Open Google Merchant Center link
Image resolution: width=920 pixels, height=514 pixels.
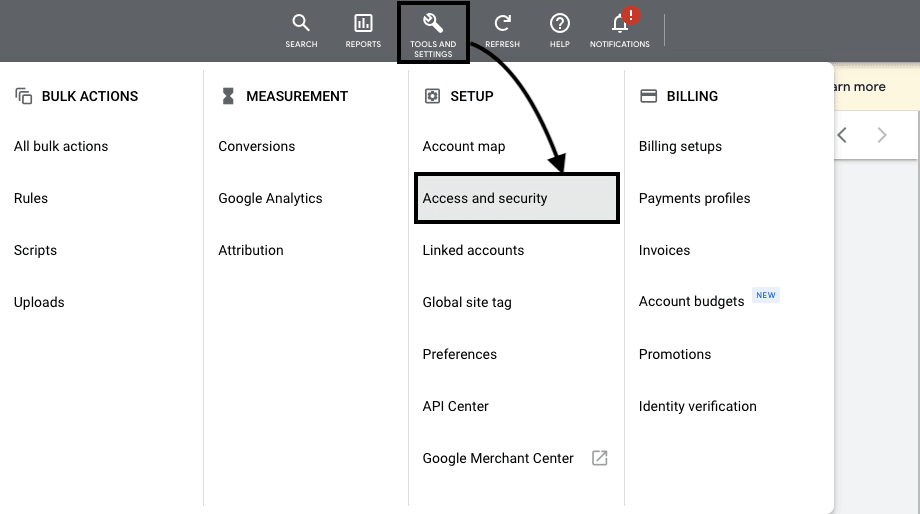[x=498, y=458]
